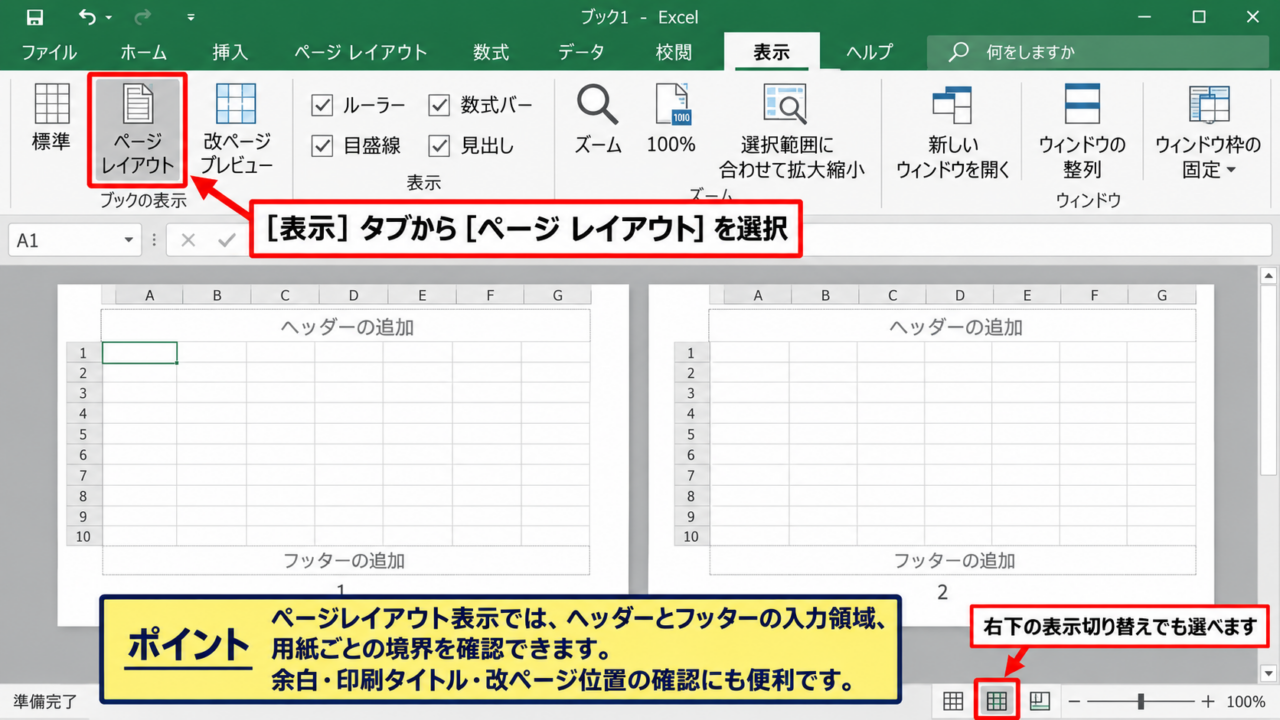
Task: Click status bar Page Break Preview icon
Action: (1040, 701)
